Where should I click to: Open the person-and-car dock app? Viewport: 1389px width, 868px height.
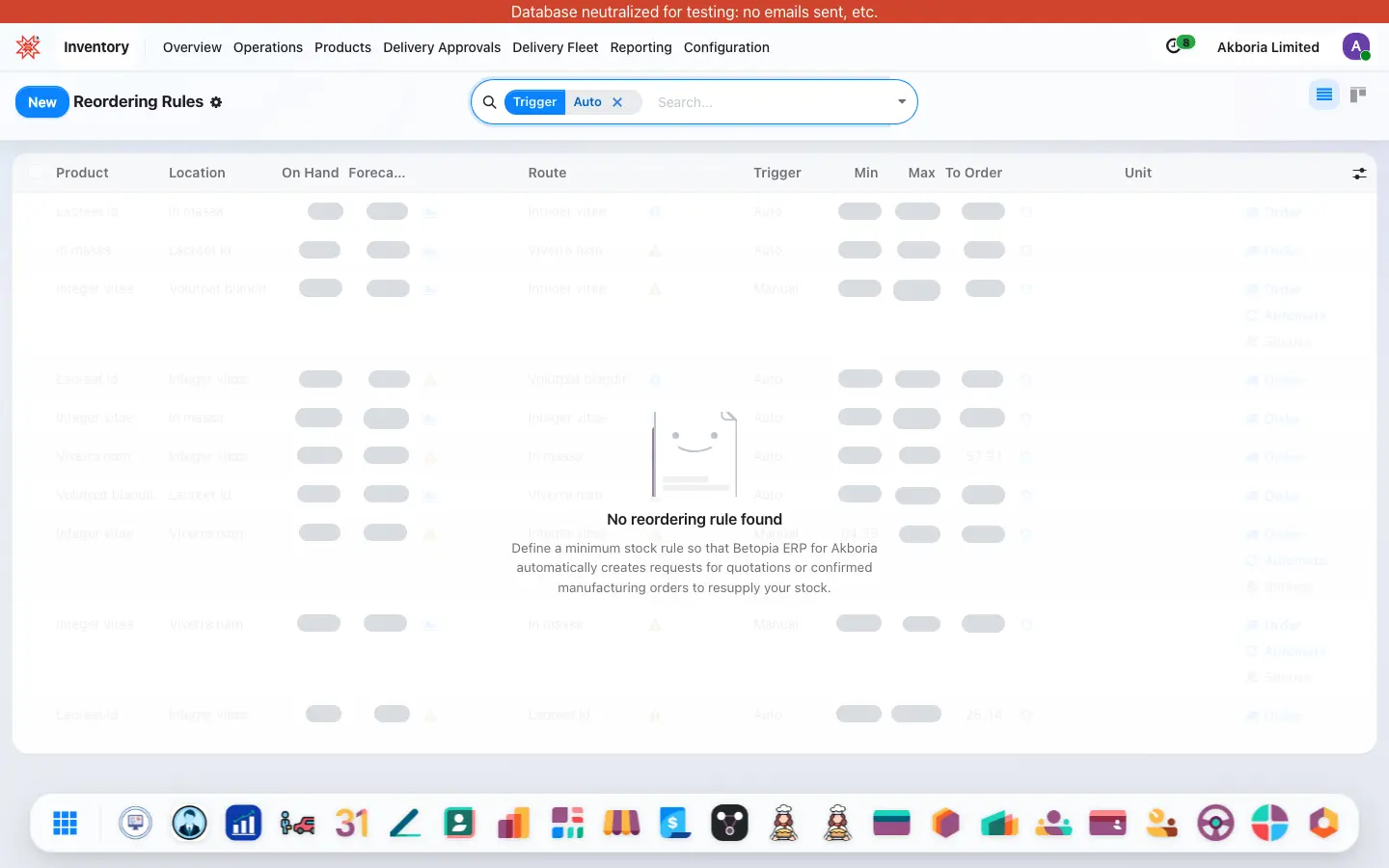298,823
